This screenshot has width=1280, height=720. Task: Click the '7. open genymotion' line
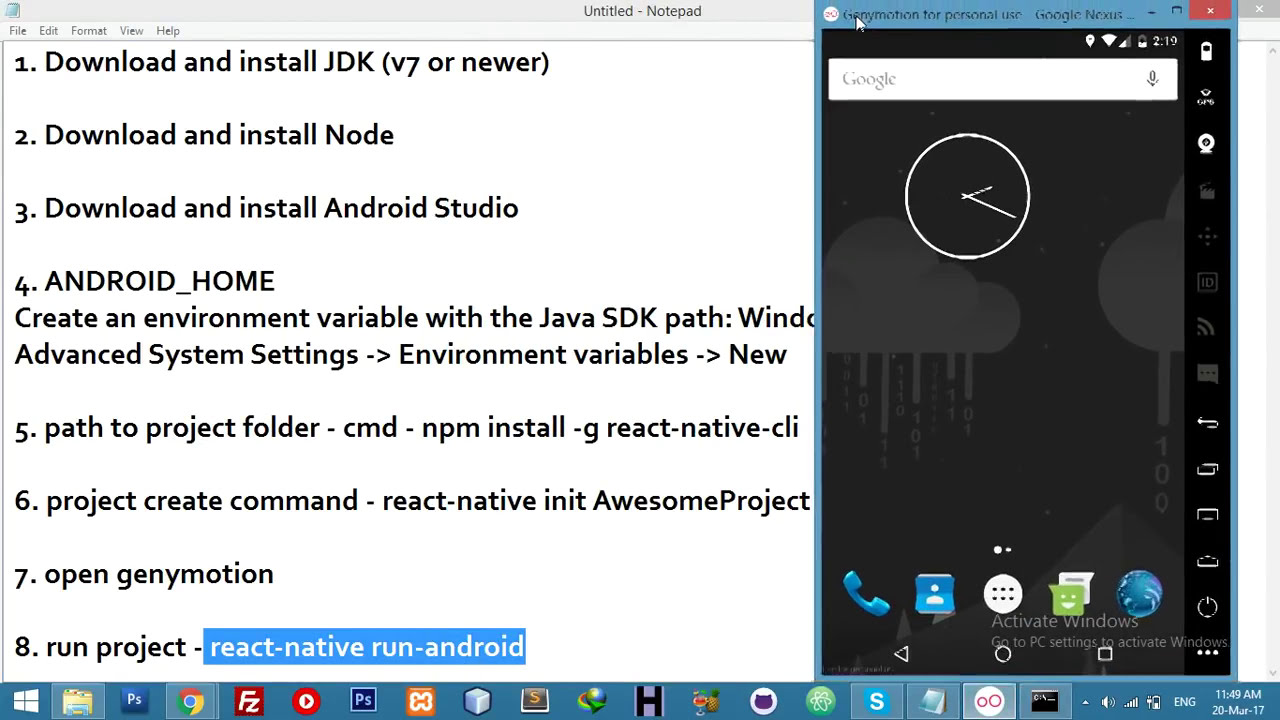(x=144, y=574)
